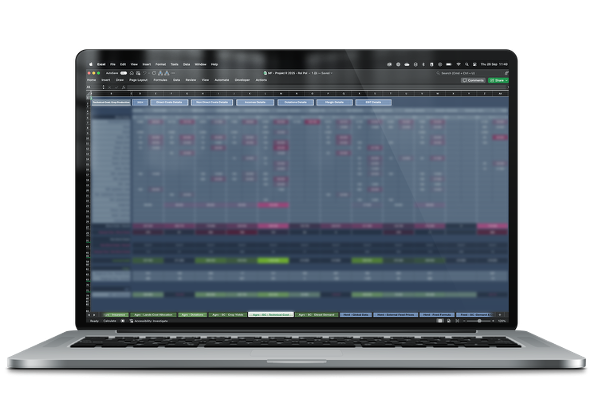Click the Save icon in title toolbar

(138, 73)
